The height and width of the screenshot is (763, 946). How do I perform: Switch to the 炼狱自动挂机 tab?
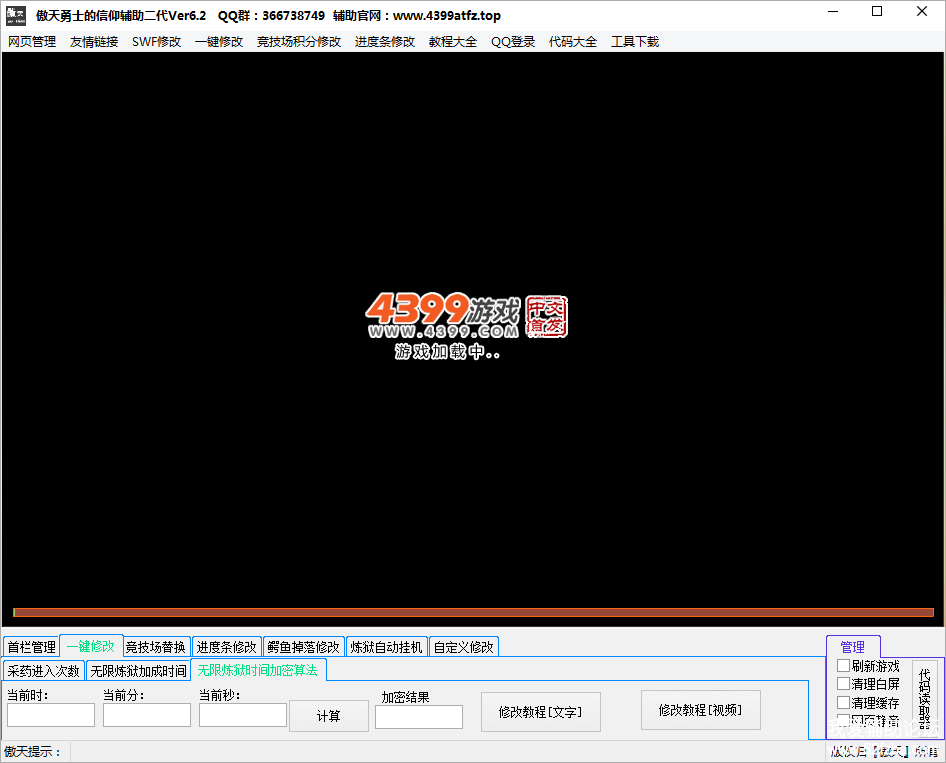coord(386,647)
